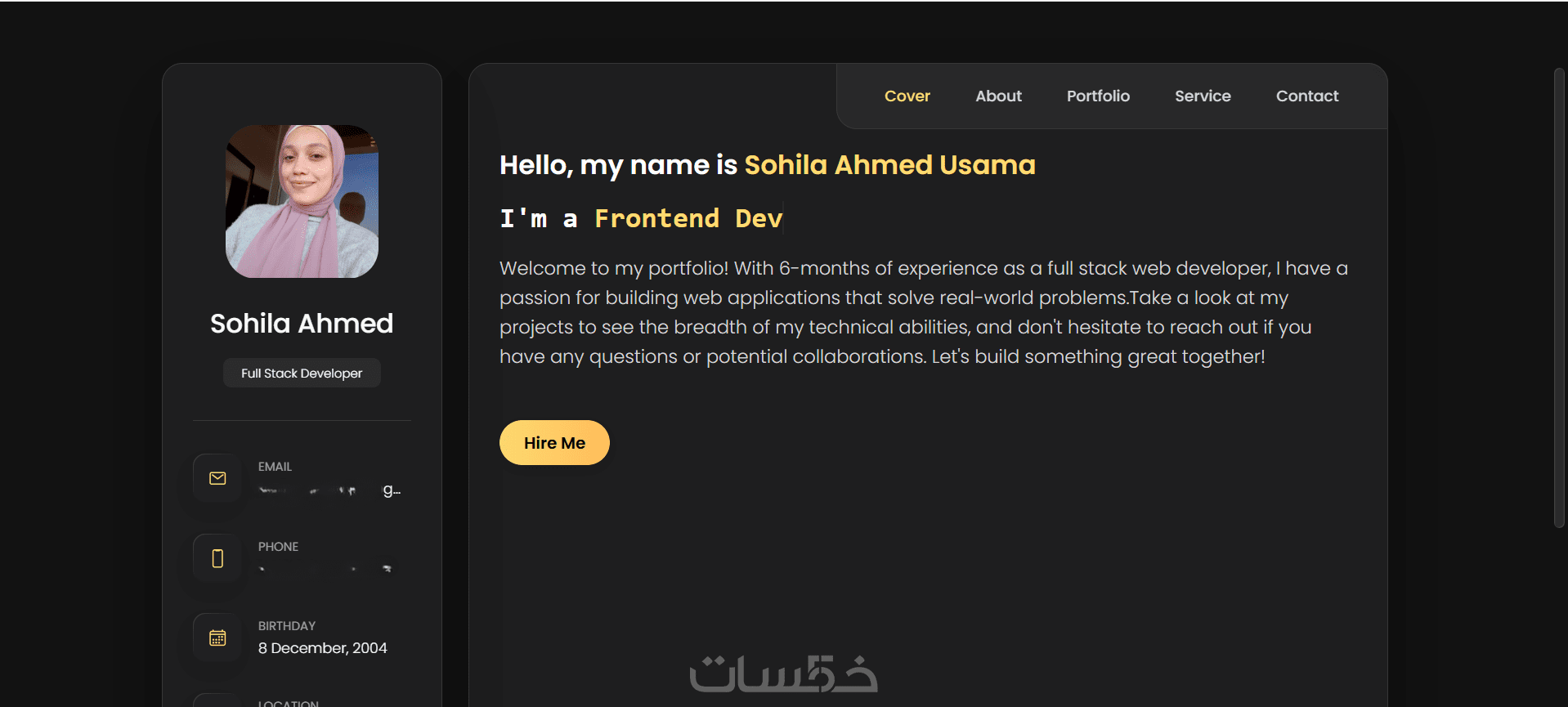Click the animated Frontend Dev text

(x=688, y=219)
